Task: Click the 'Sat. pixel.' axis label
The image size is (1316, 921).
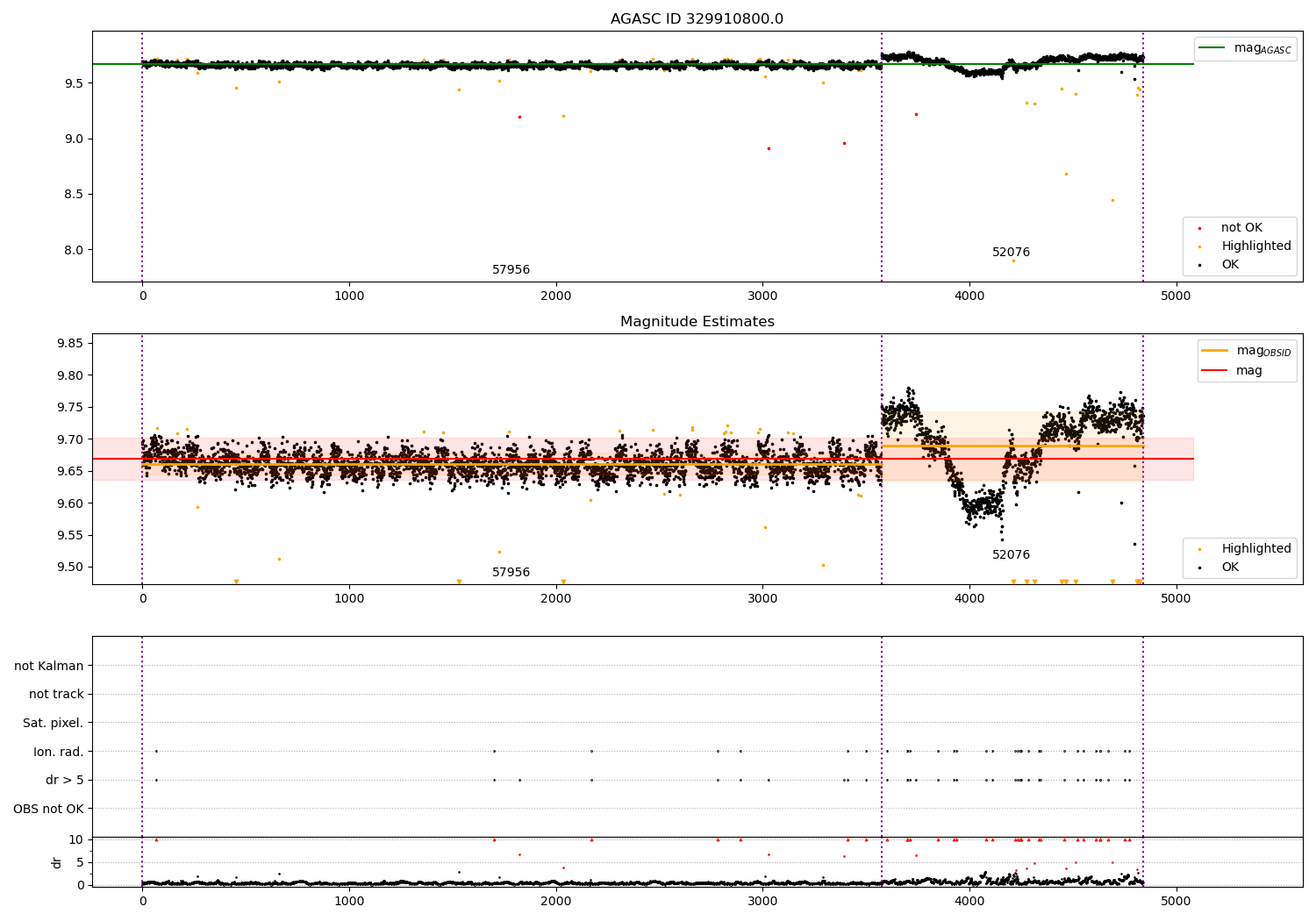Action: tap(54, 724)
